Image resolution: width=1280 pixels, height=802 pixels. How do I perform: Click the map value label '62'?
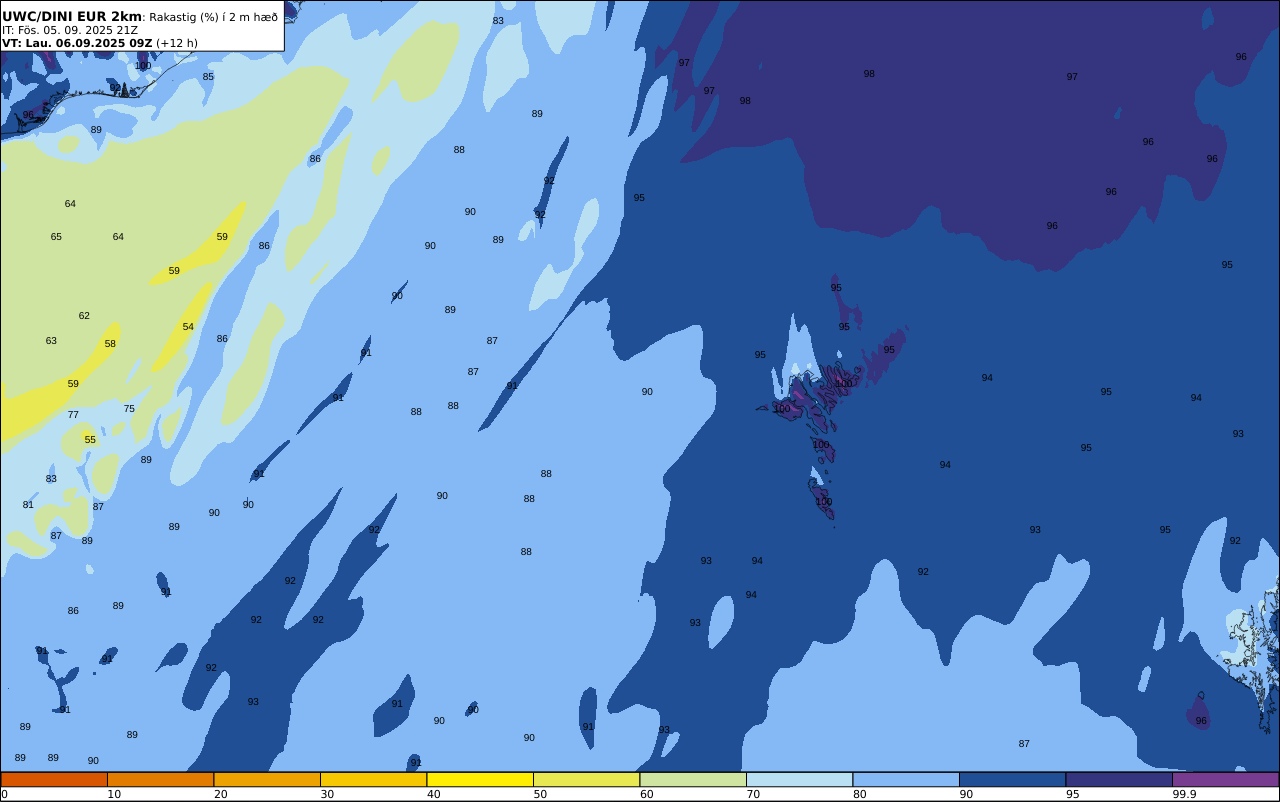tap(84, 316)
